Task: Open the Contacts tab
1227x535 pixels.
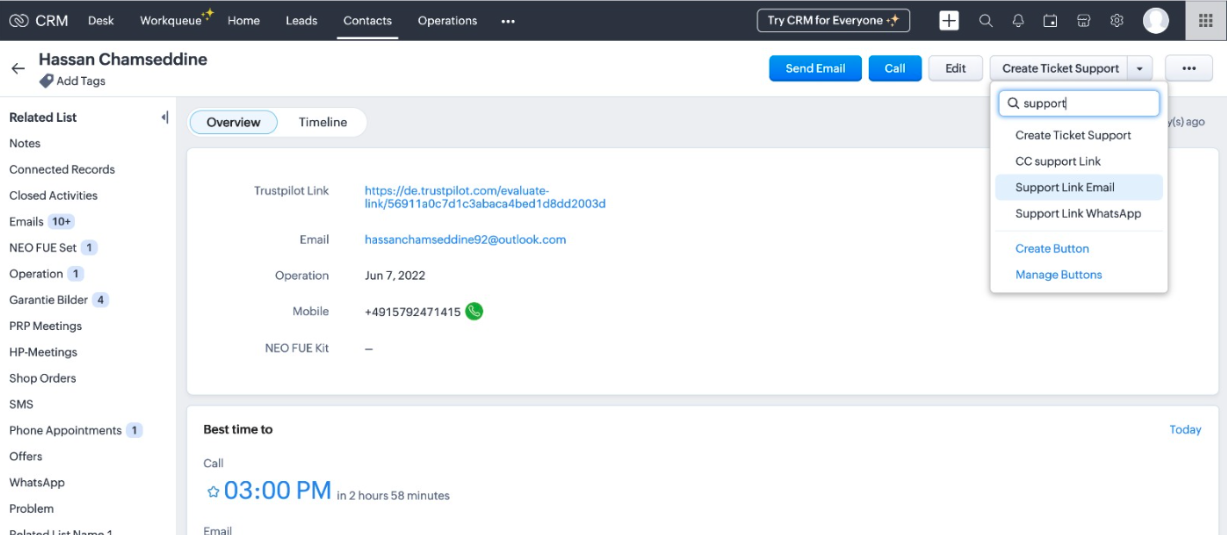Action: (367, 21)
